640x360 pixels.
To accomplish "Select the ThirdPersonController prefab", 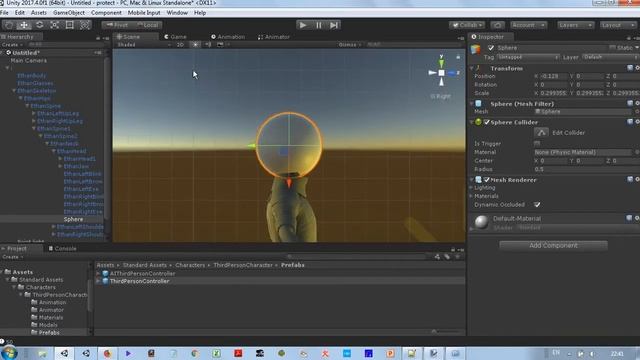I will tap(139, 281).
